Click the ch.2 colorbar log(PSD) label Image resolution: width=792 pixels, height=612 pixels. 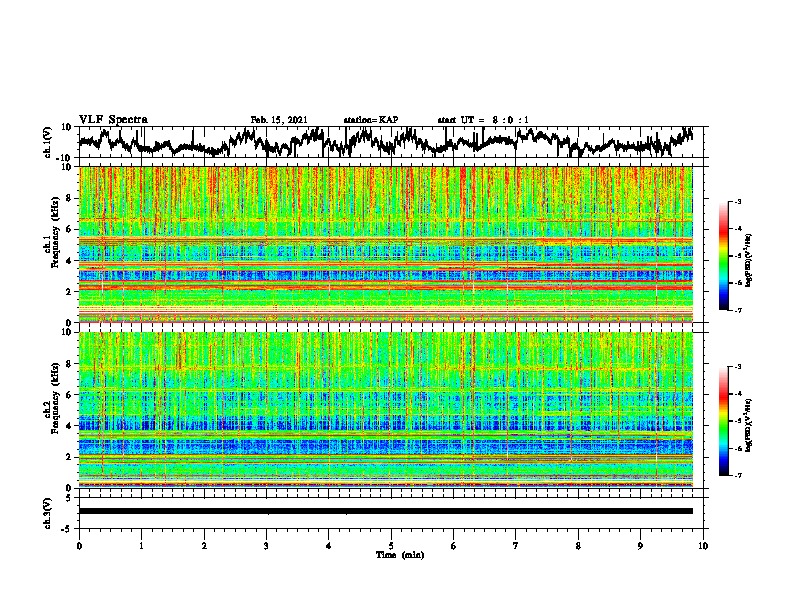pyautogui.click(x=749, y=425)
